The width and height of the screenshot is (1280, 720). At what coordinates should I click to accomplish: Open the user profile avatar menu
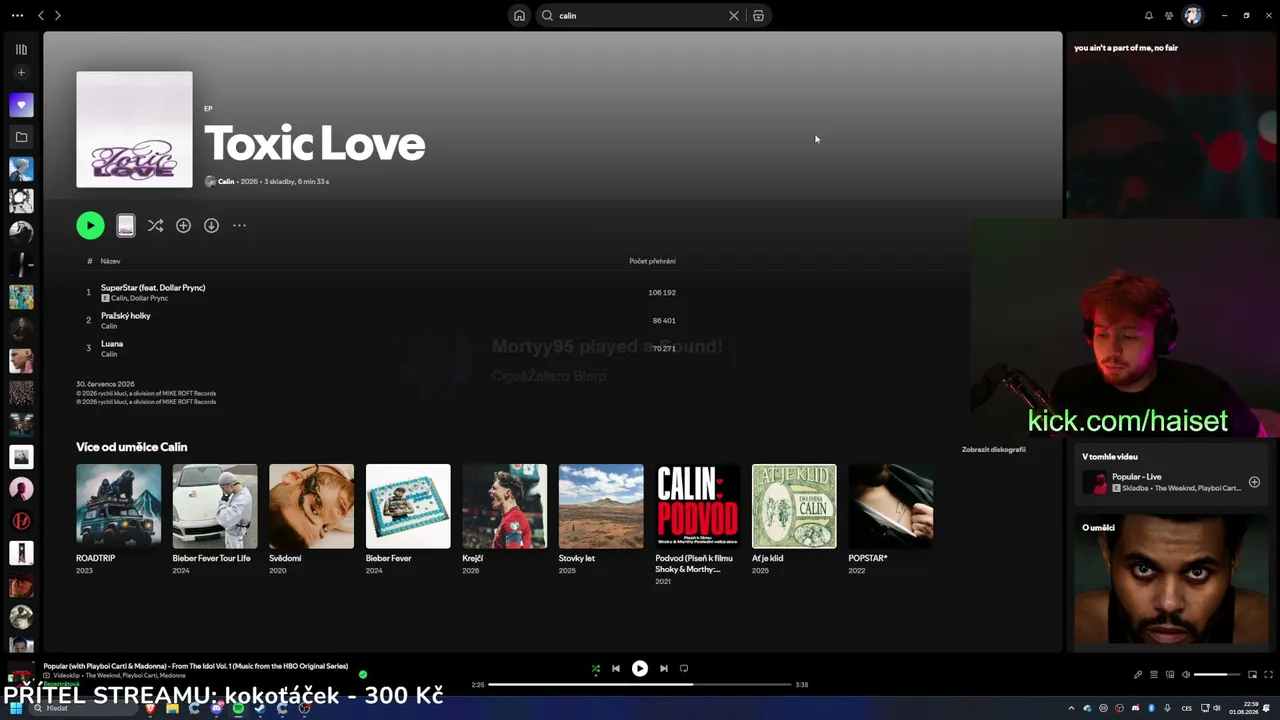[1192, 16]
